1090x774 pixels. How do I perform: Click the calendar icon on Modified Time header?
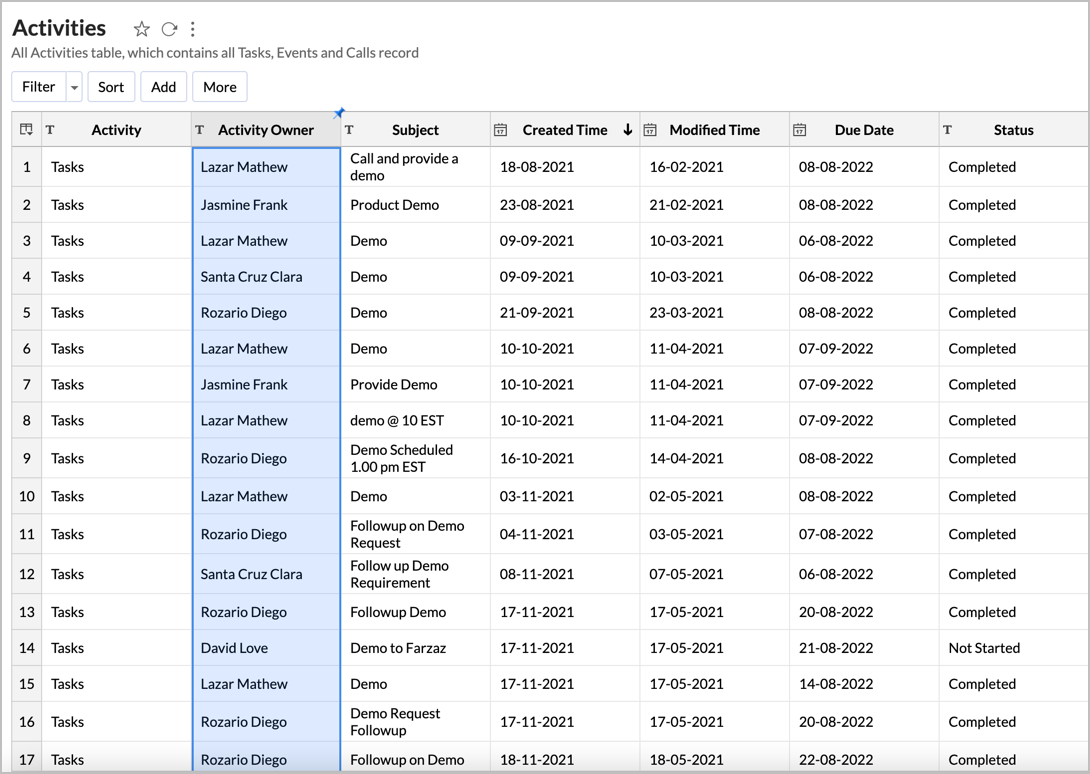[x=650, y=129]
